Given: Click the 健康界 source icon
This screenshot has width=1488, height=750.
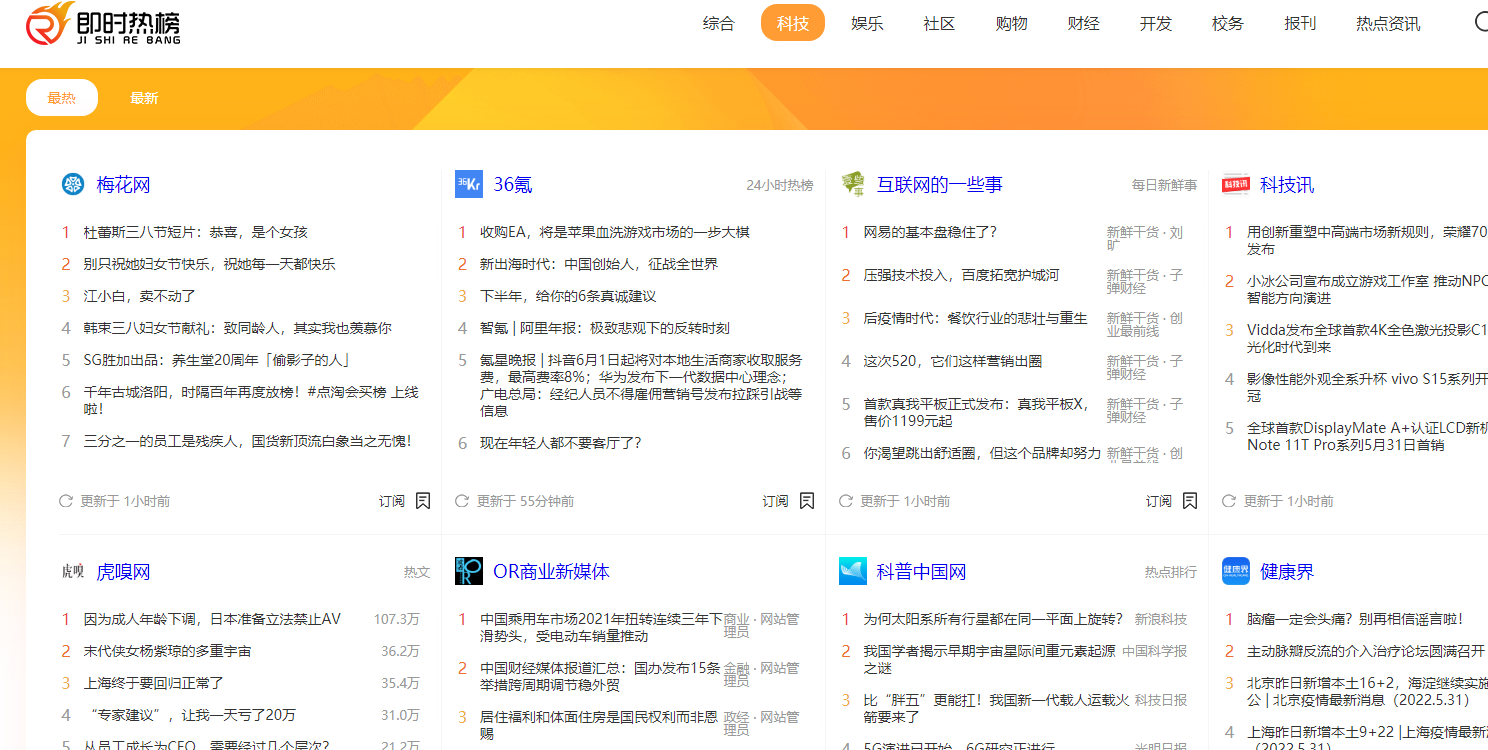Looking at the screenshot, I should 1236,571.
